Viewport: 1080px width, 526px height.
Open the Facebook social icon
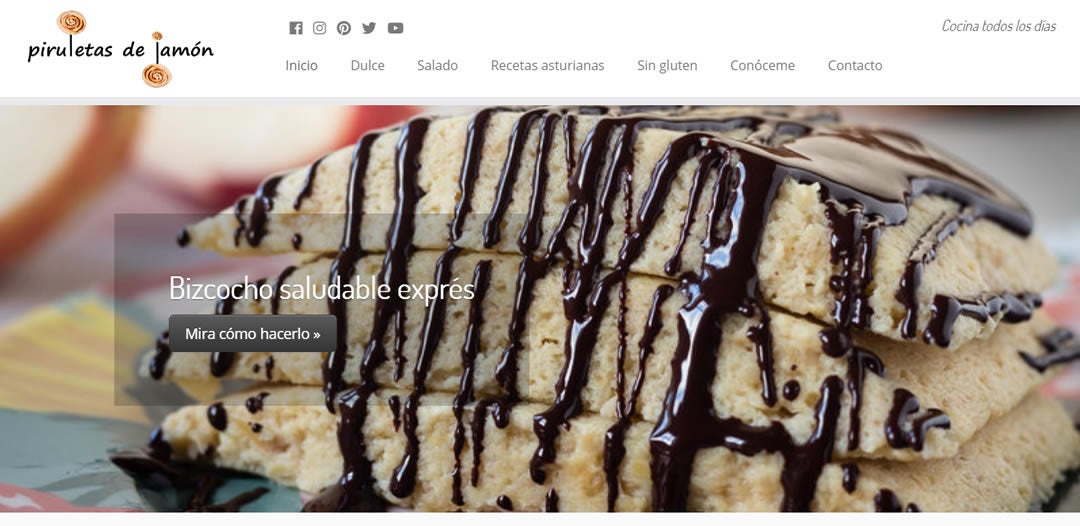pos(295,28)
